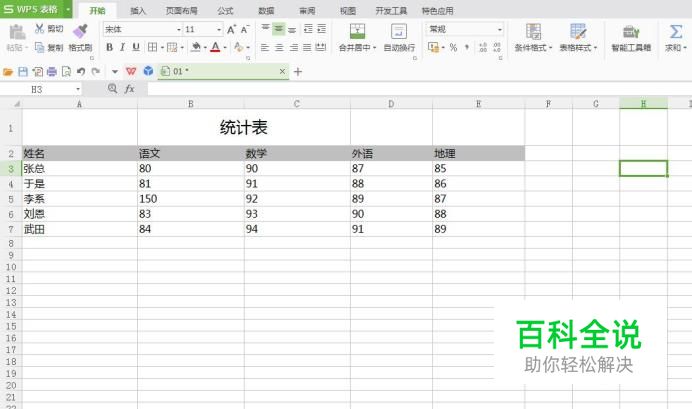
Task: Click the fx insert function icon
Action: [x=129, y=89]
